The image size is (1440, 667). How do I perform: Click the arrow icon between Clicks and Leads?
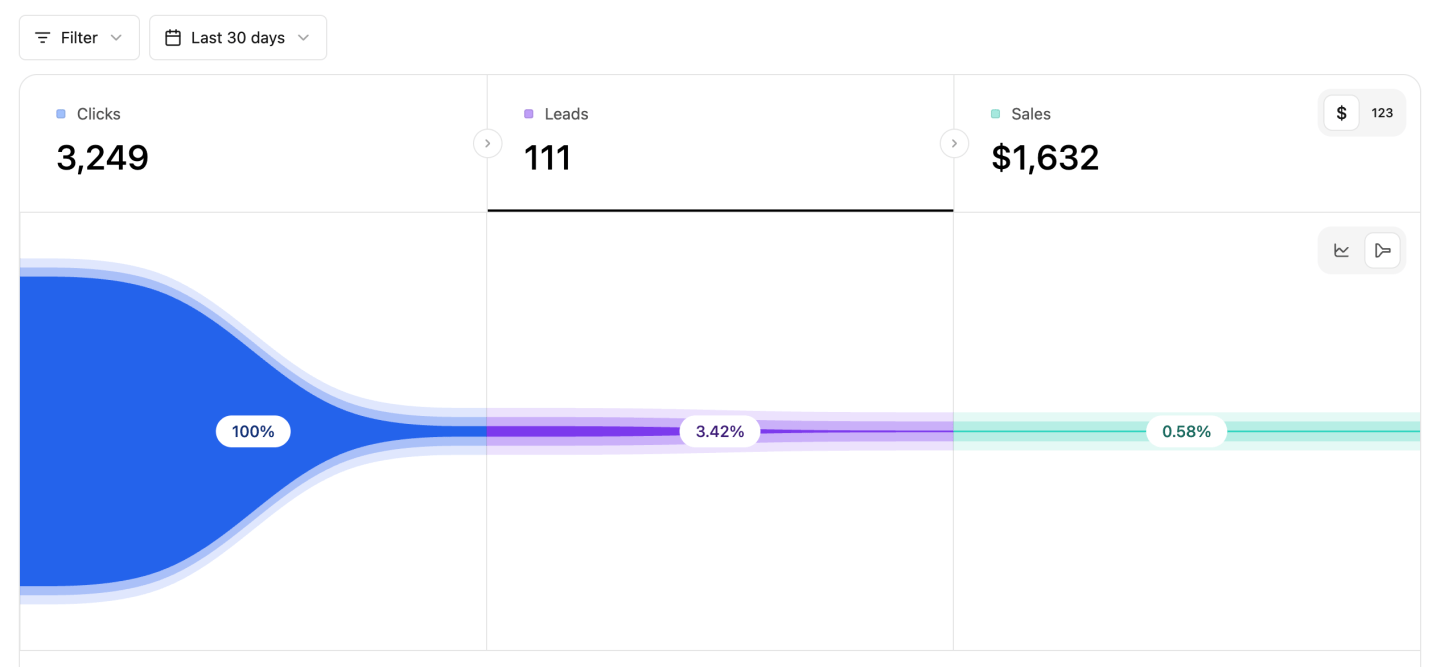(487, 144)
